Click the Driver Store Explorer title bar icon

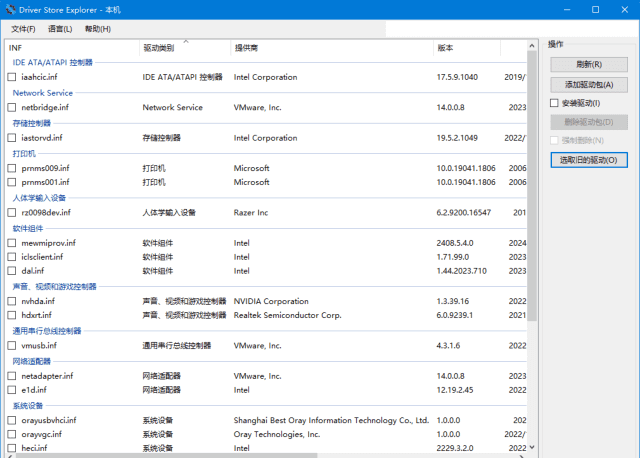coord(11,9)
